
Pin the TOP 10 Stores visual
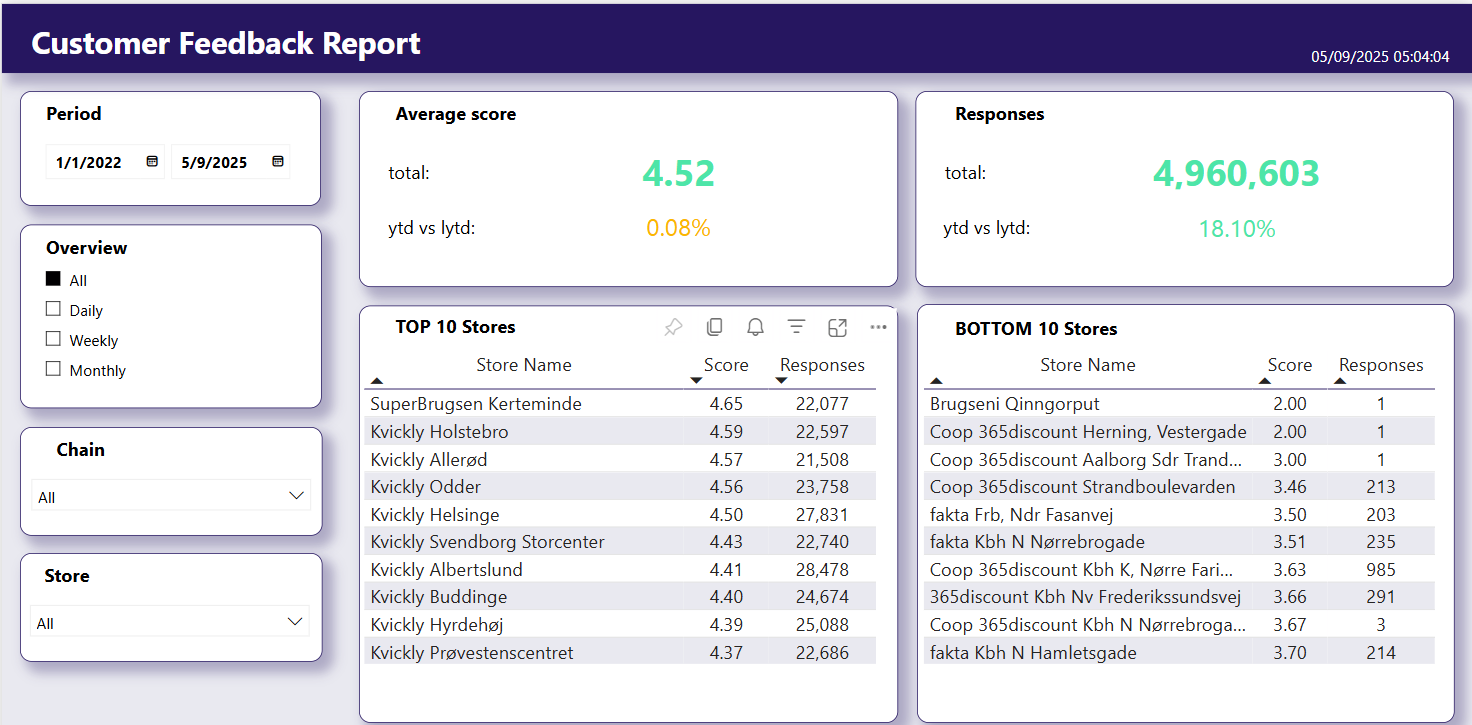(x=673, y=327)
